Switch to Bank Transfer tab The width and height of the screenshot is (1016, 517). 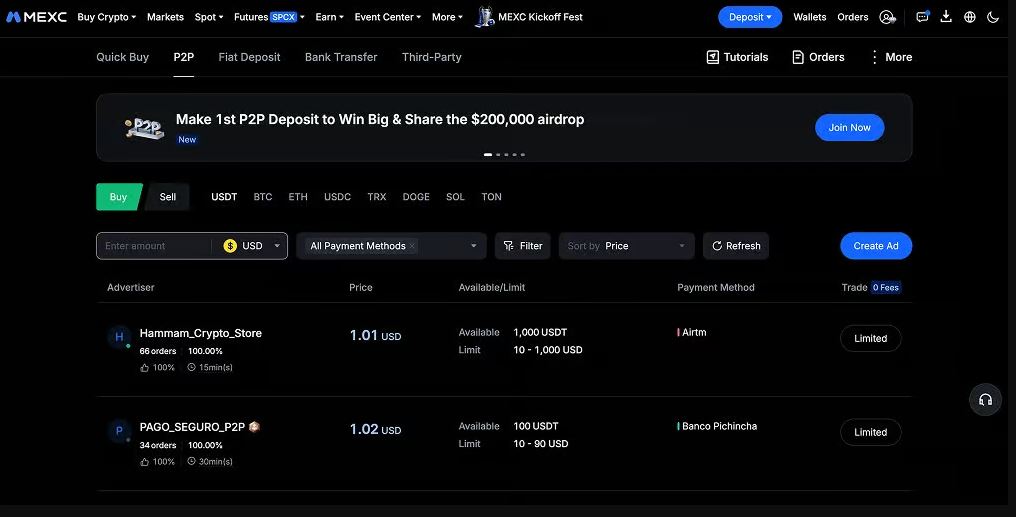341,57
